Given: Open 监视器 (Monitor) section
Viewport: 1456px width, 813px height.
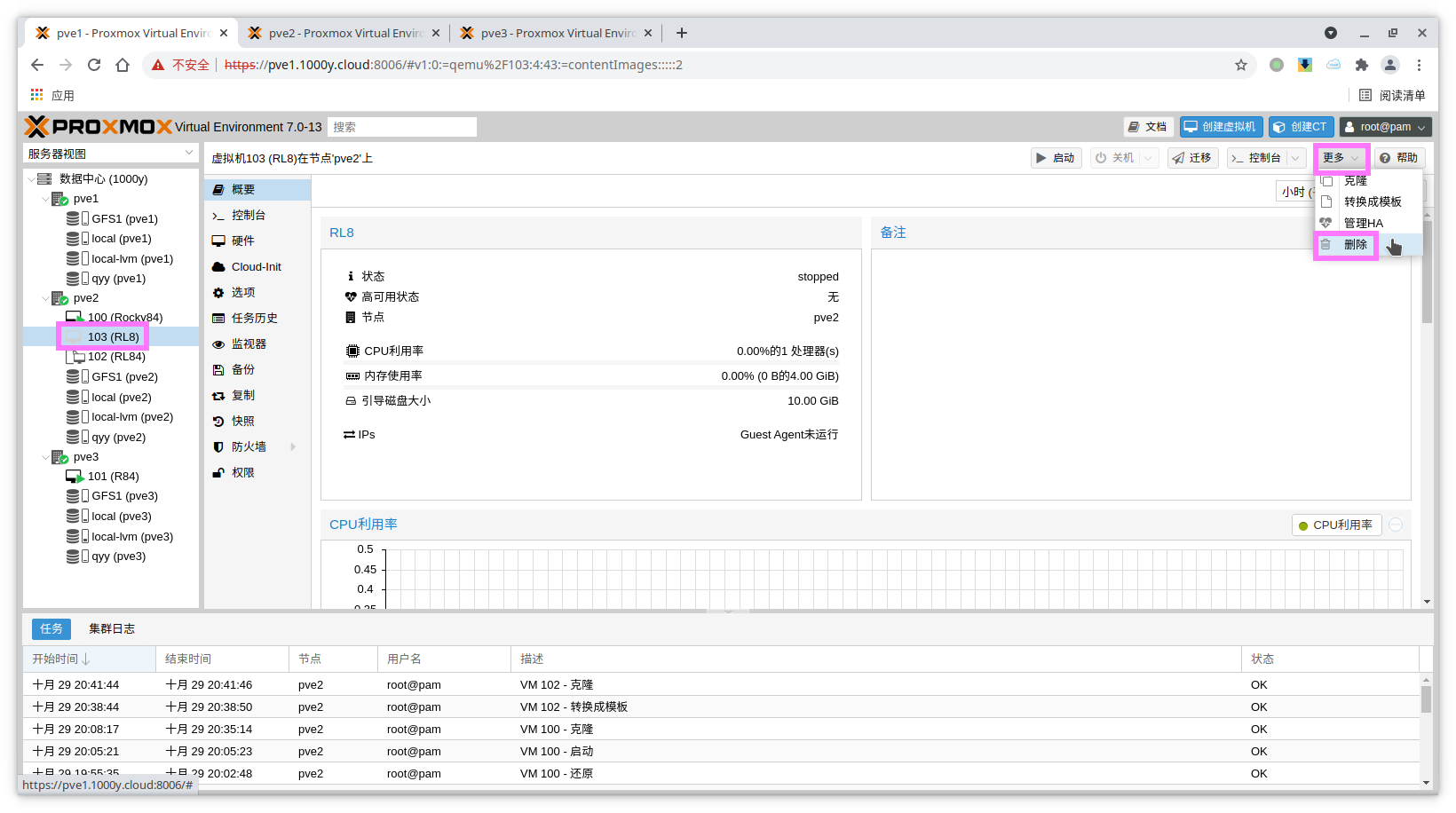Looking at the screenshot, I should [249, 344].
